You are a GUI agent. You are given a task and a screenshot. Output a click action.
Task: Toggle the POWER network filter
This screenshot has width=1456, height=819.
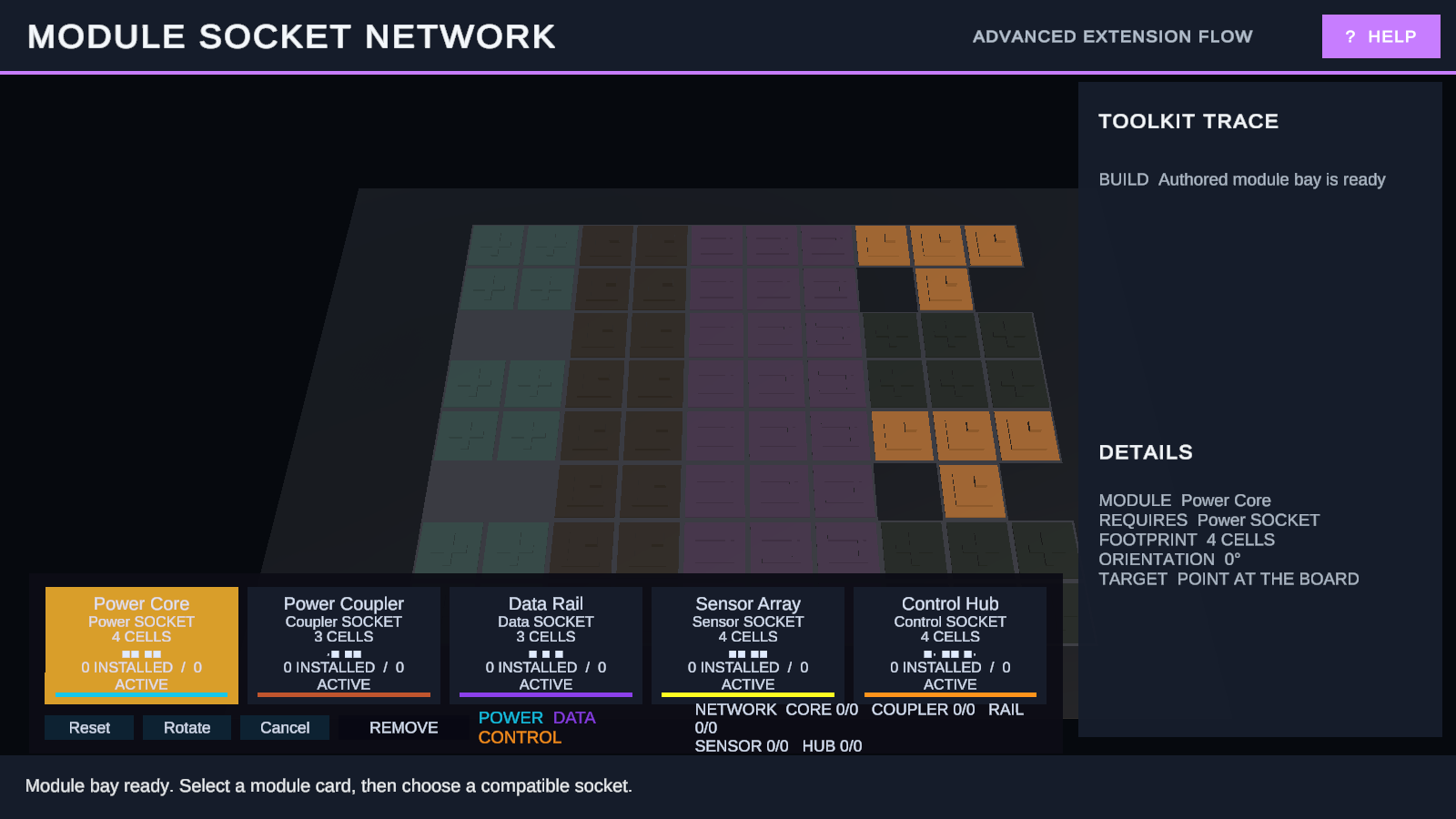click(511, 718)
